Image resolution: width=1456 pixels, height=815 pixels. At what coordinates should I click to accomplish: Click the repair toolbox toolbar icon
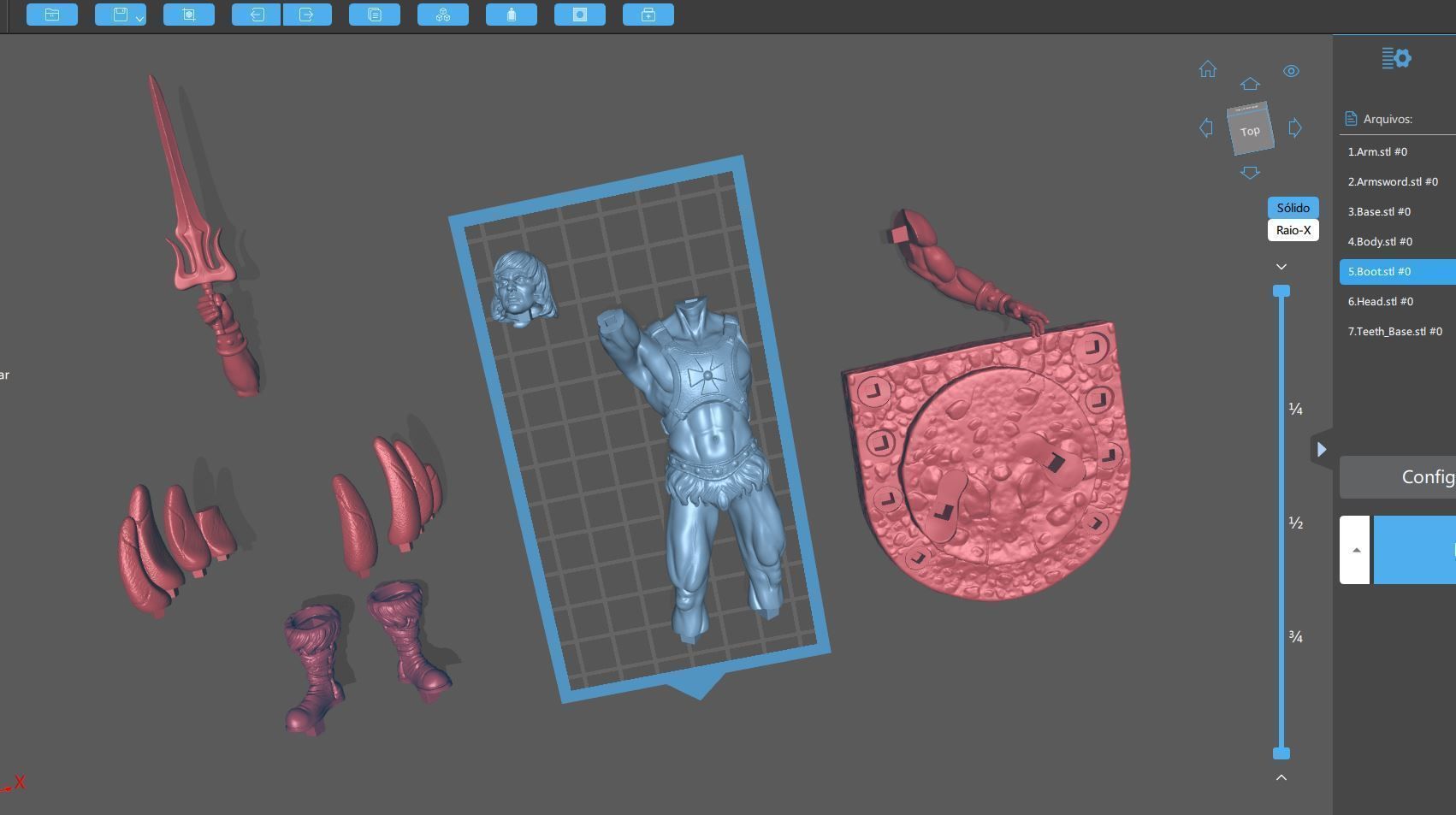[x=648, y=15]
